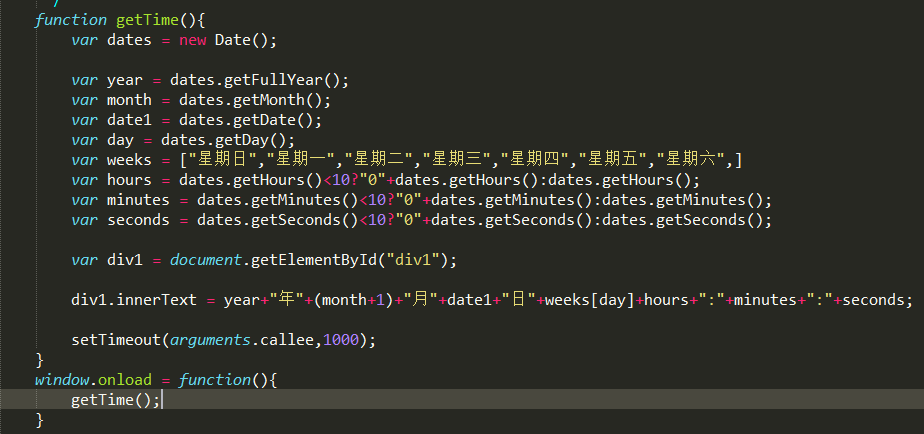Click the 'minutes' variable in its var declaration
The width and height of the screenshot is (924, 434).
tap(138, 200)
